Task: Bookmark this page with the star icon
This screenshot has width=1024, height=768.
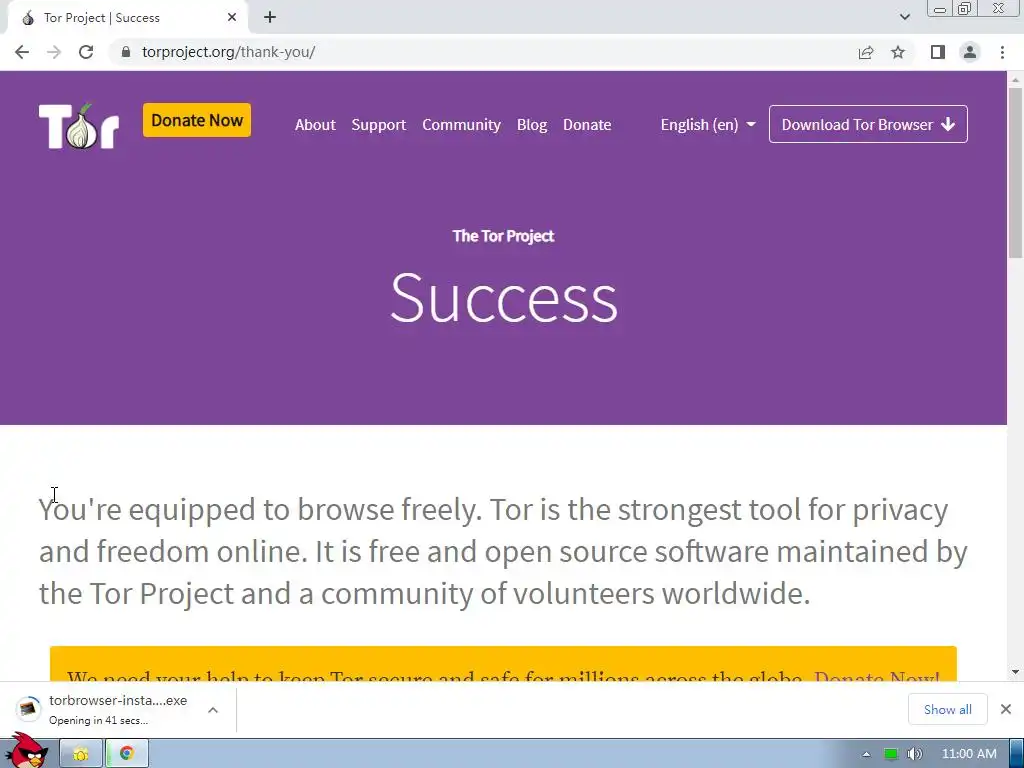Action: coord(898,52)
